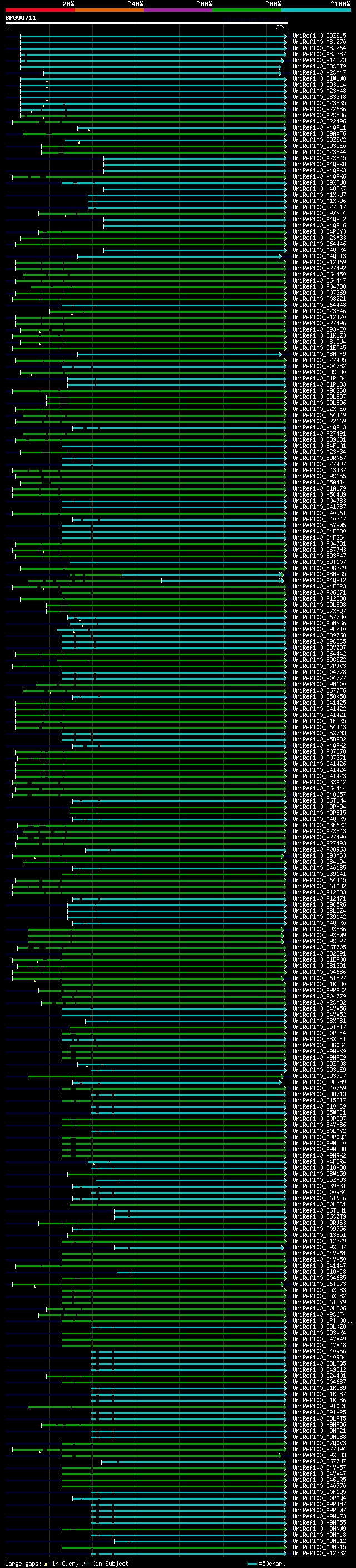Screen dimensions: 356x1568
Task: Follow the UniRef100_Q3SA42 link
Action: (x=319, y=782)
